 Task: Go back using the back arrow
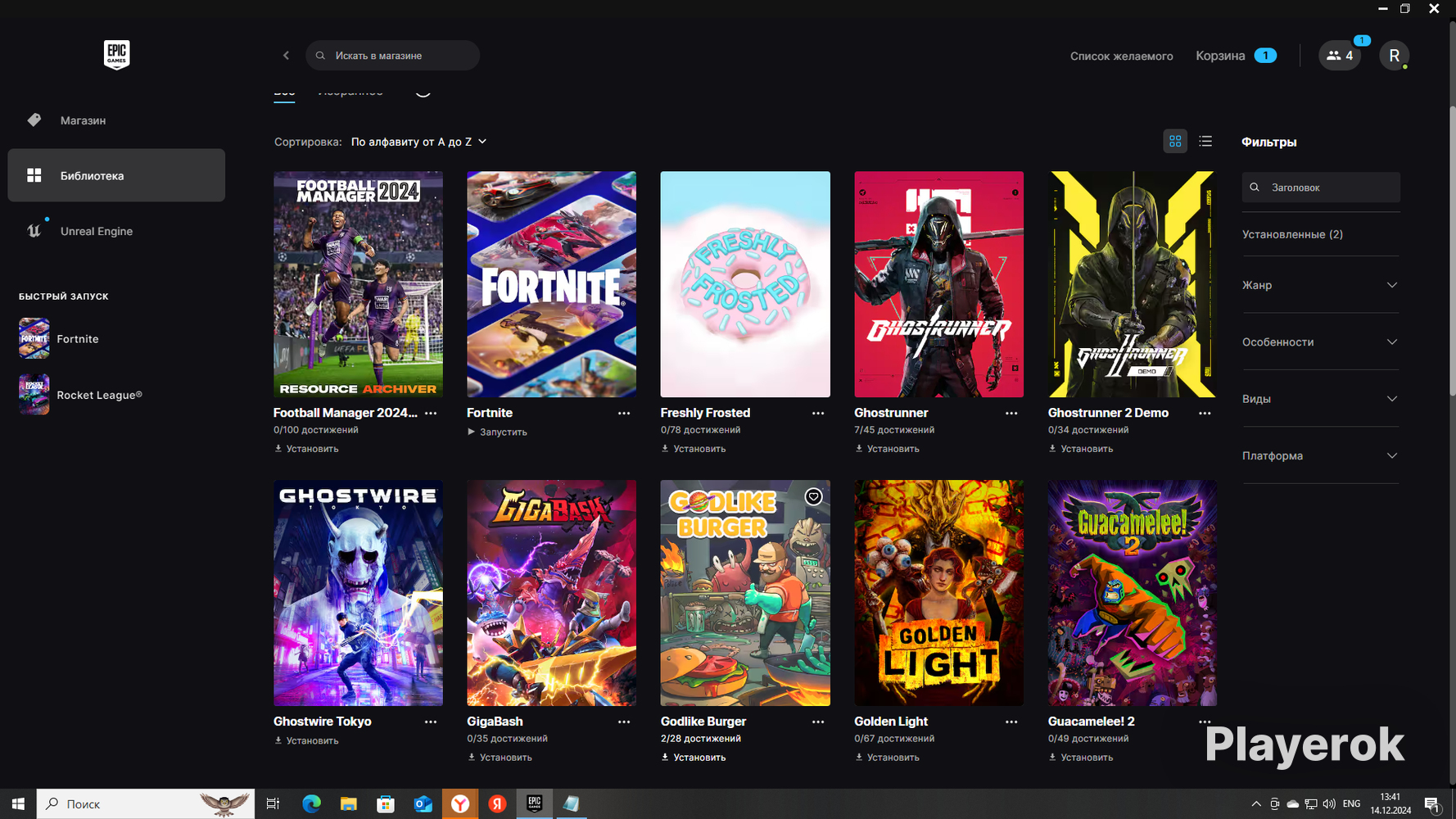pos(286,56)
